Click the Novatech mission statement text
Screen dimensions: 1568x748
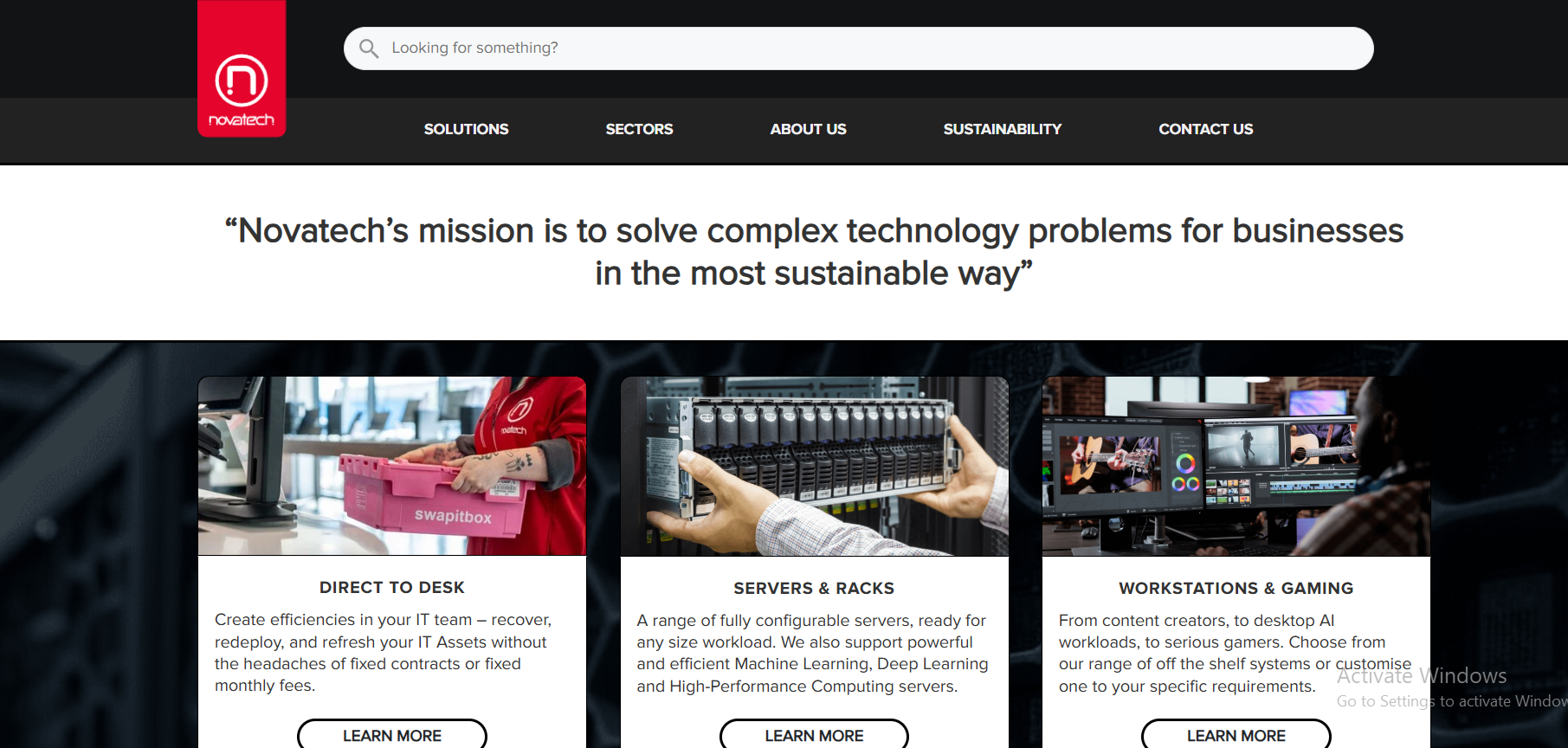(814, 252)
